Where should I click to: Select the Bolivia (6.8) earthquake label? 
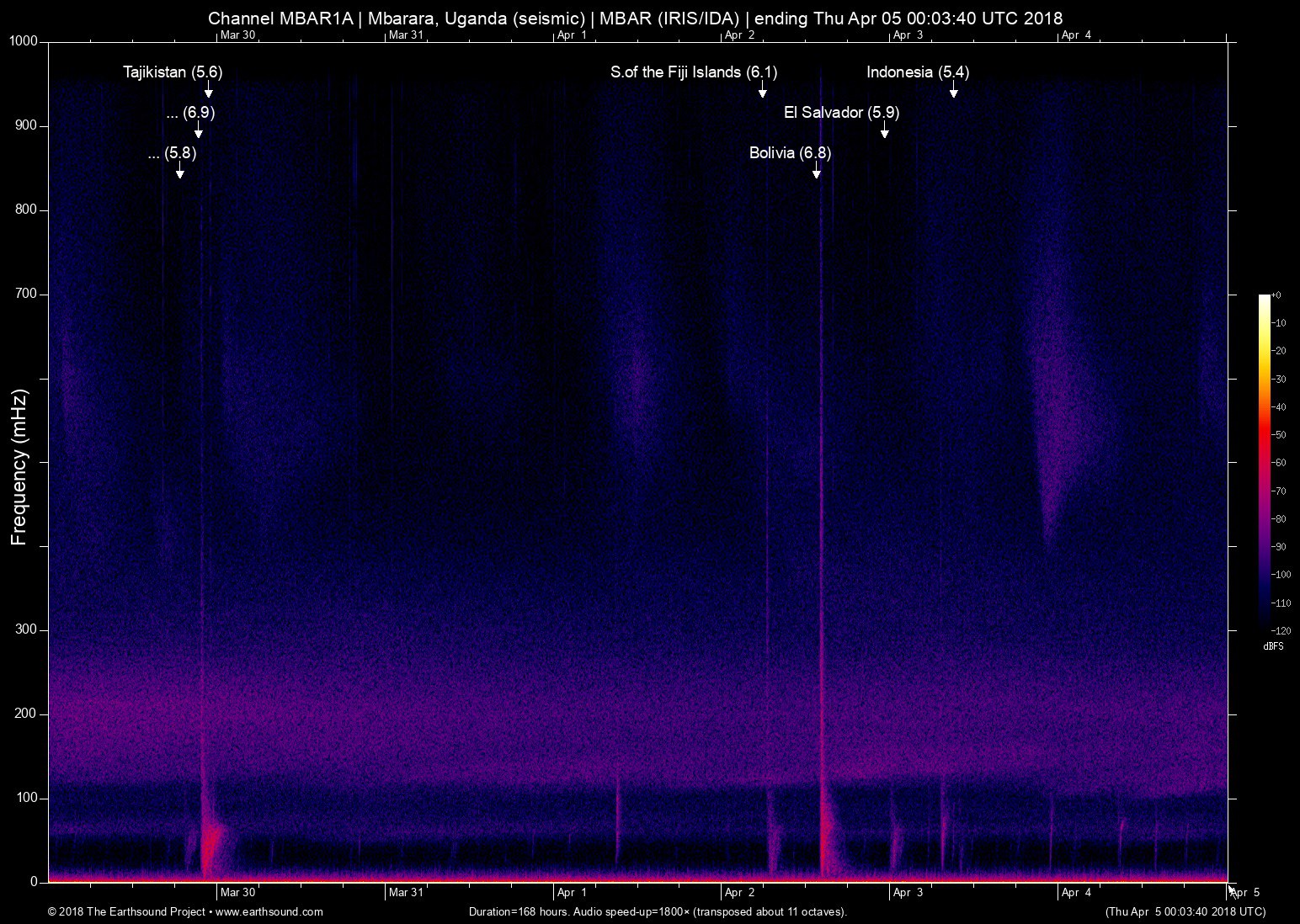tap(790, 153)
